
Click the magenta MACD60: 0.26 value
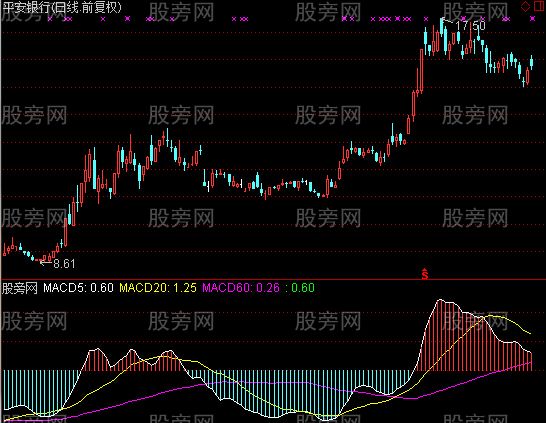(x=241, y=288)
